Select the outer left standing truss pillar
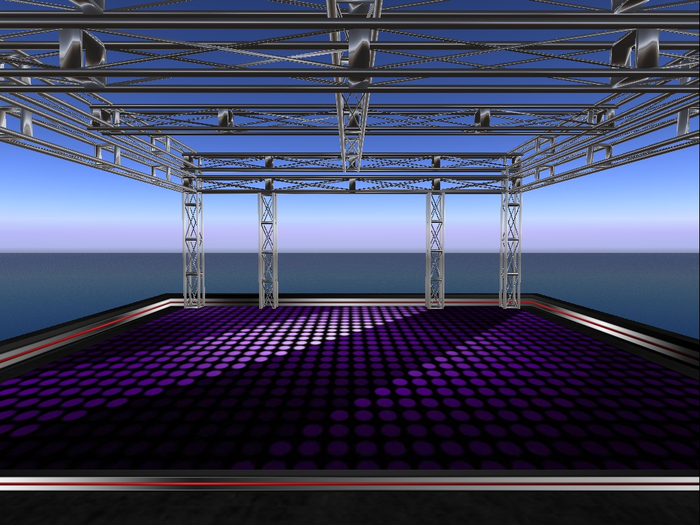Image resolution: width=700 pixels, height=525 pixels. click(x=193, y=248)
